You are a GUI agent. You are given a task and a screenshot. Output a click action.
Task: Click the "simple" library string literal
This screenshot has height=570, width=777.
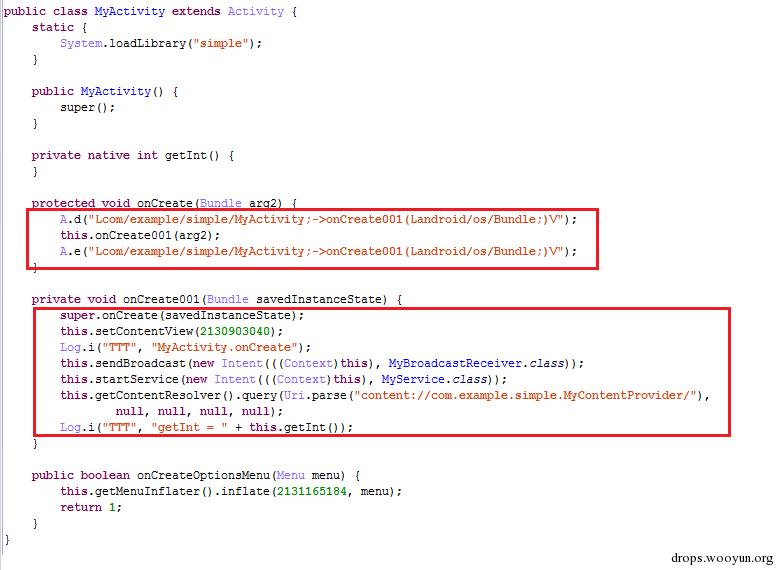(221, 44)
